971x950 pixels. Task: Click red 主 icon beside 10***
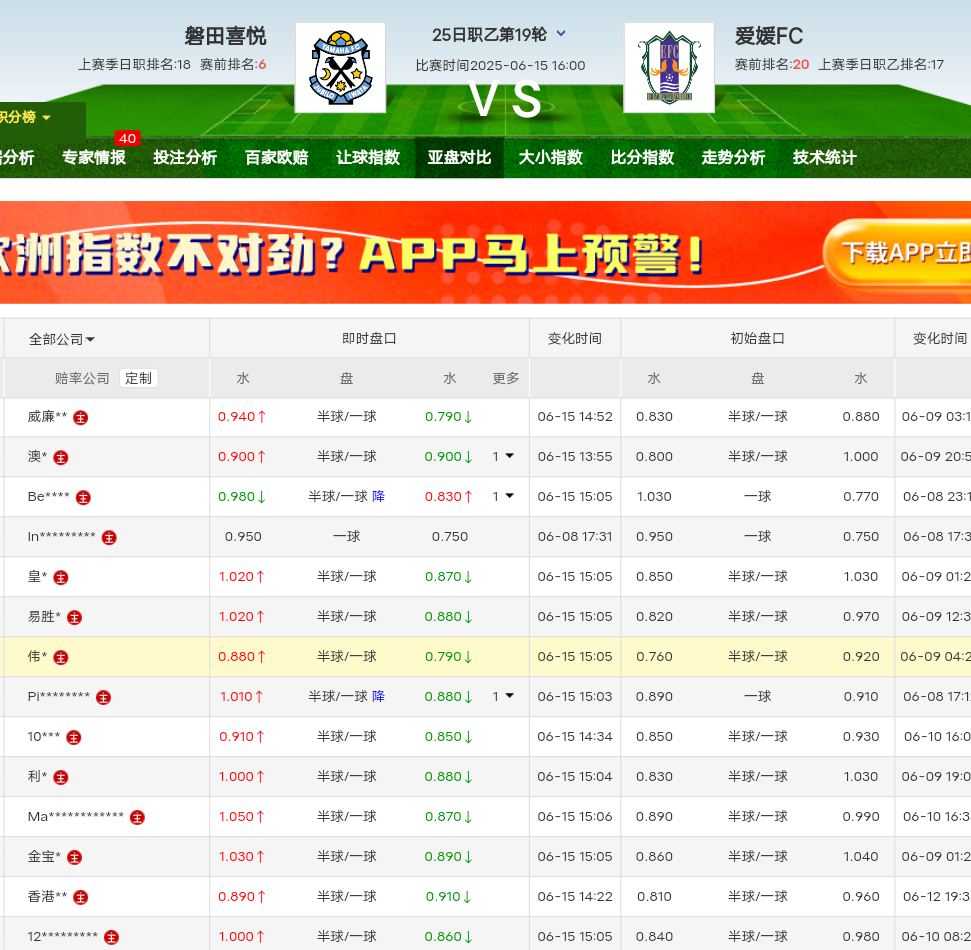click(x=74, y=737)
